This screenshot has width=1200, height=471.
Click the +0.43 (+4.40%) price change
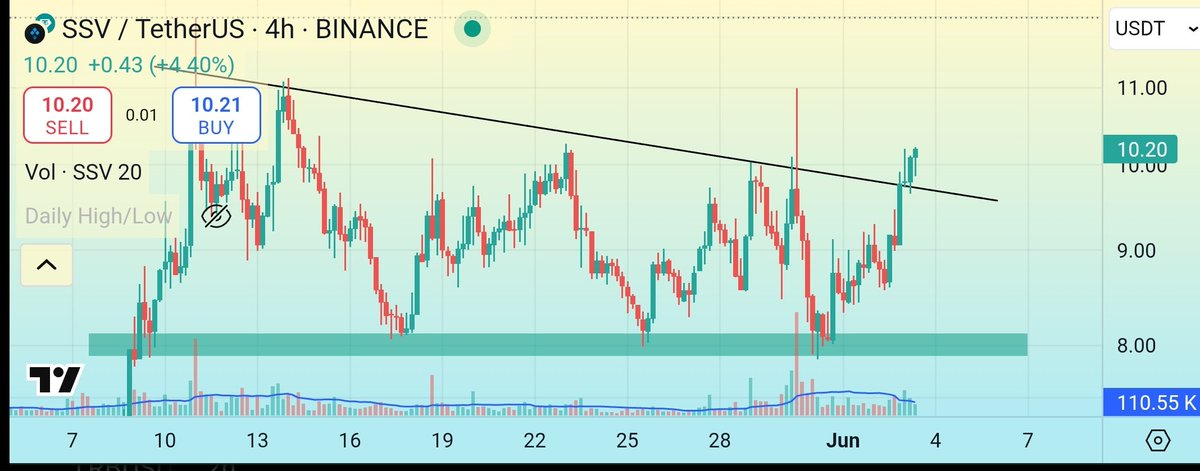tap(160, 65)
